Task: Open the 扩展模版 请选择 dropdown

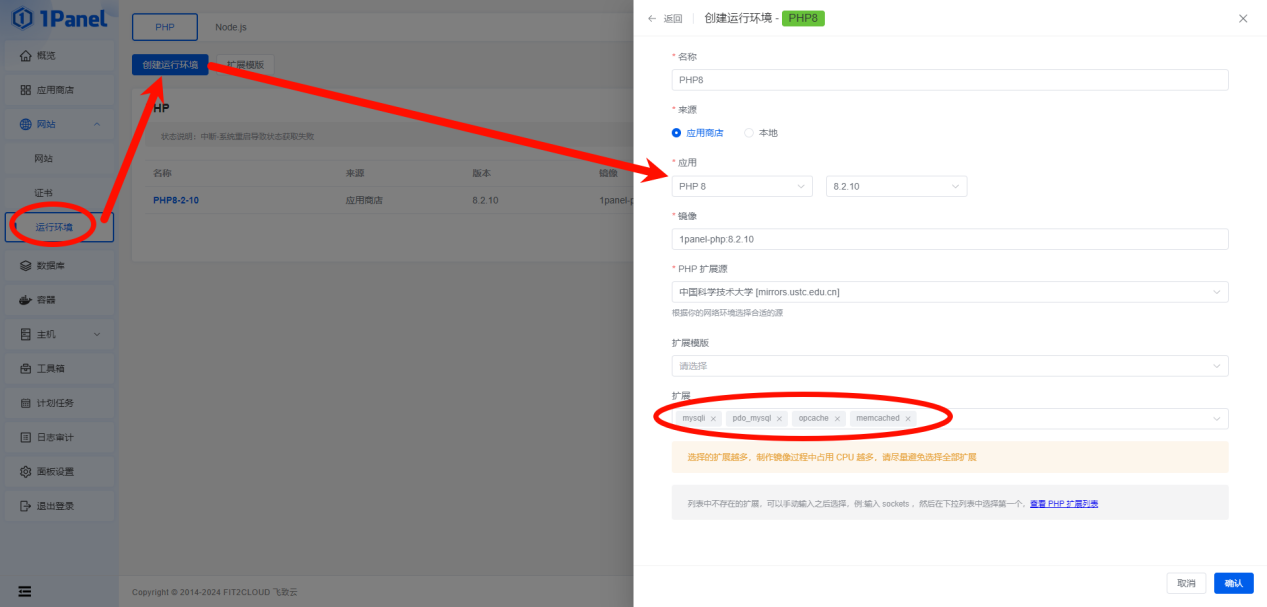Action: coord(950,366)
